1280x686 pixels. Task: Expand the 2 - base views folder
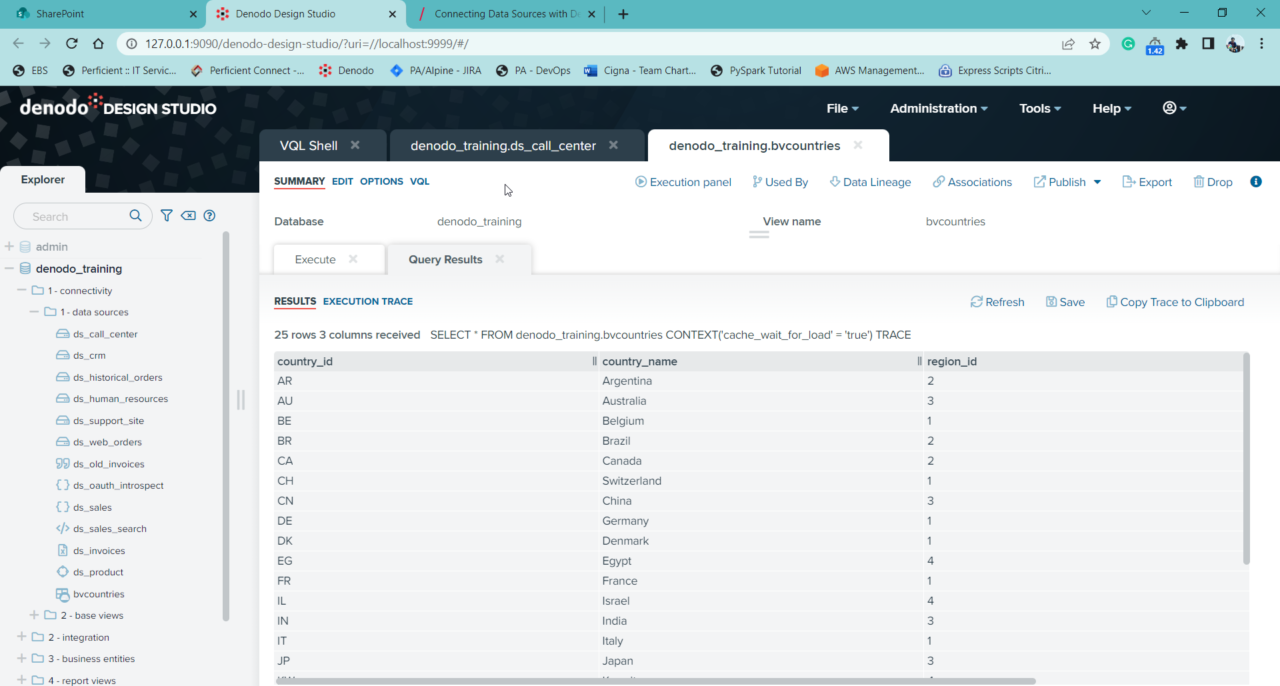click(35, 615)
